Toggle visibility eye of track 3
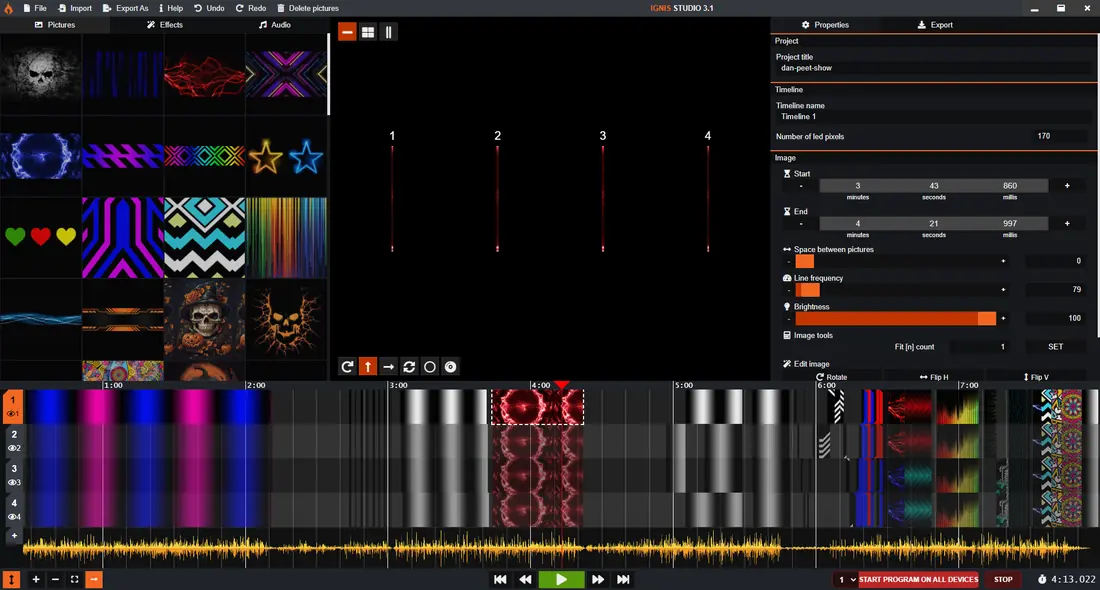 tap(13, 483)
